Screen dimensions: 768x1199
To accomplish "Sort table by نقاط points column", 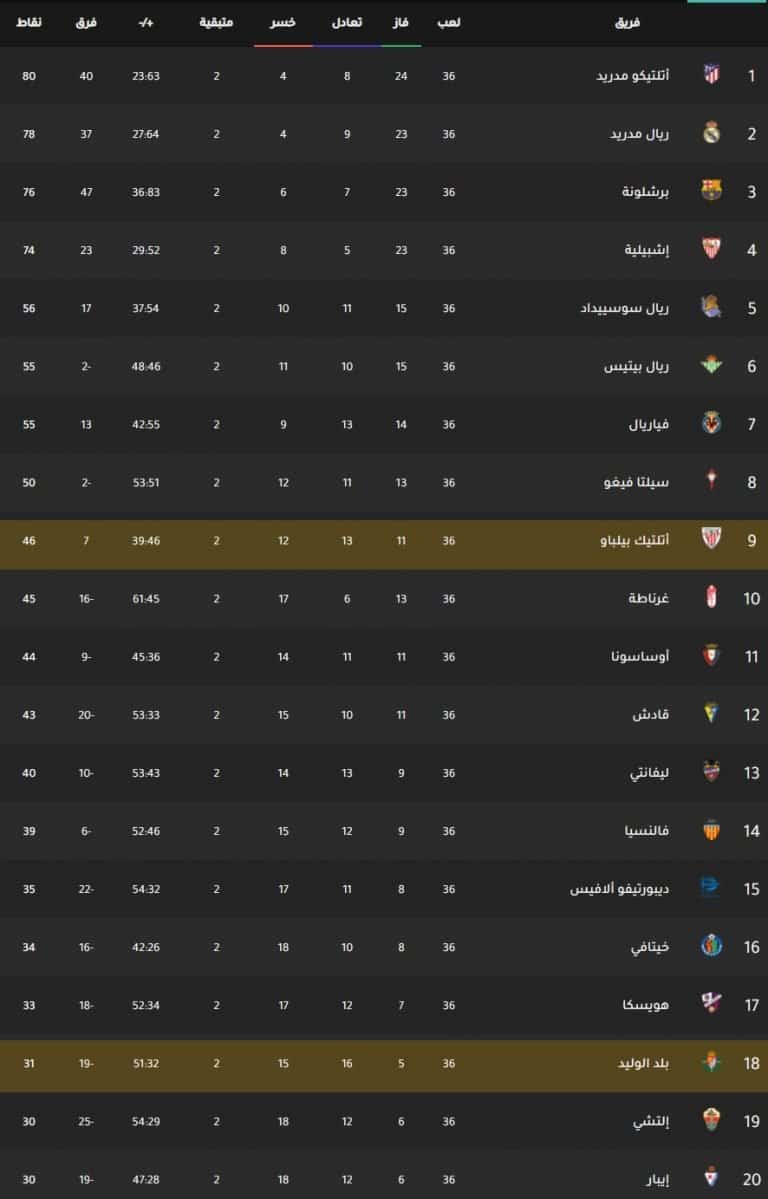I will pos(28,23).
